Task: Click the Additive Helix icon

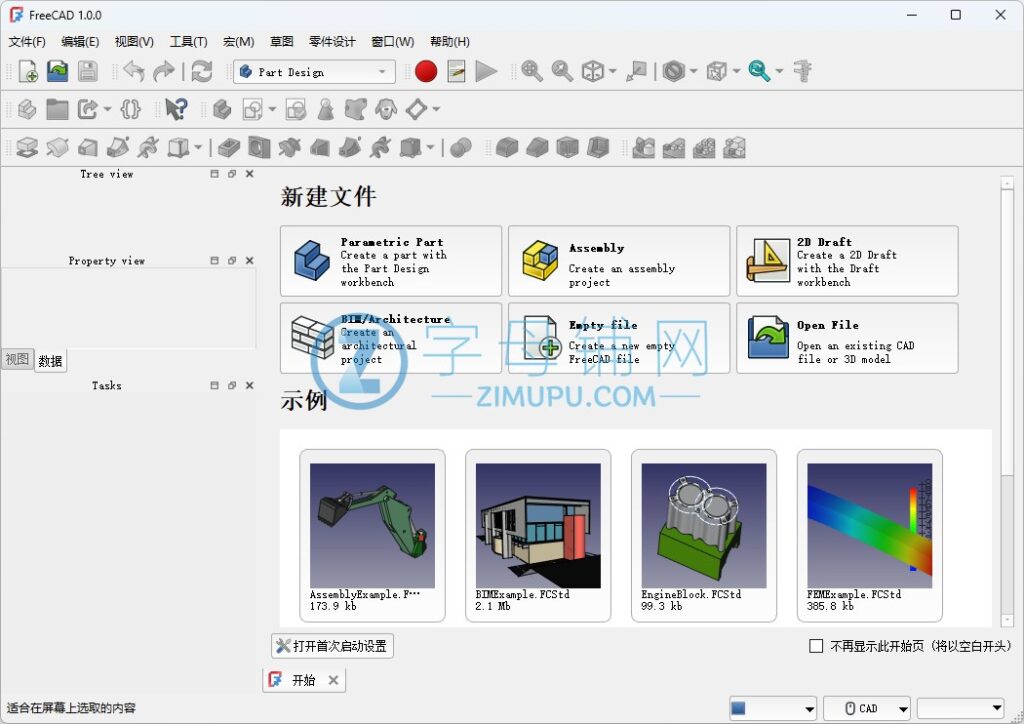Action: [148, 148]
